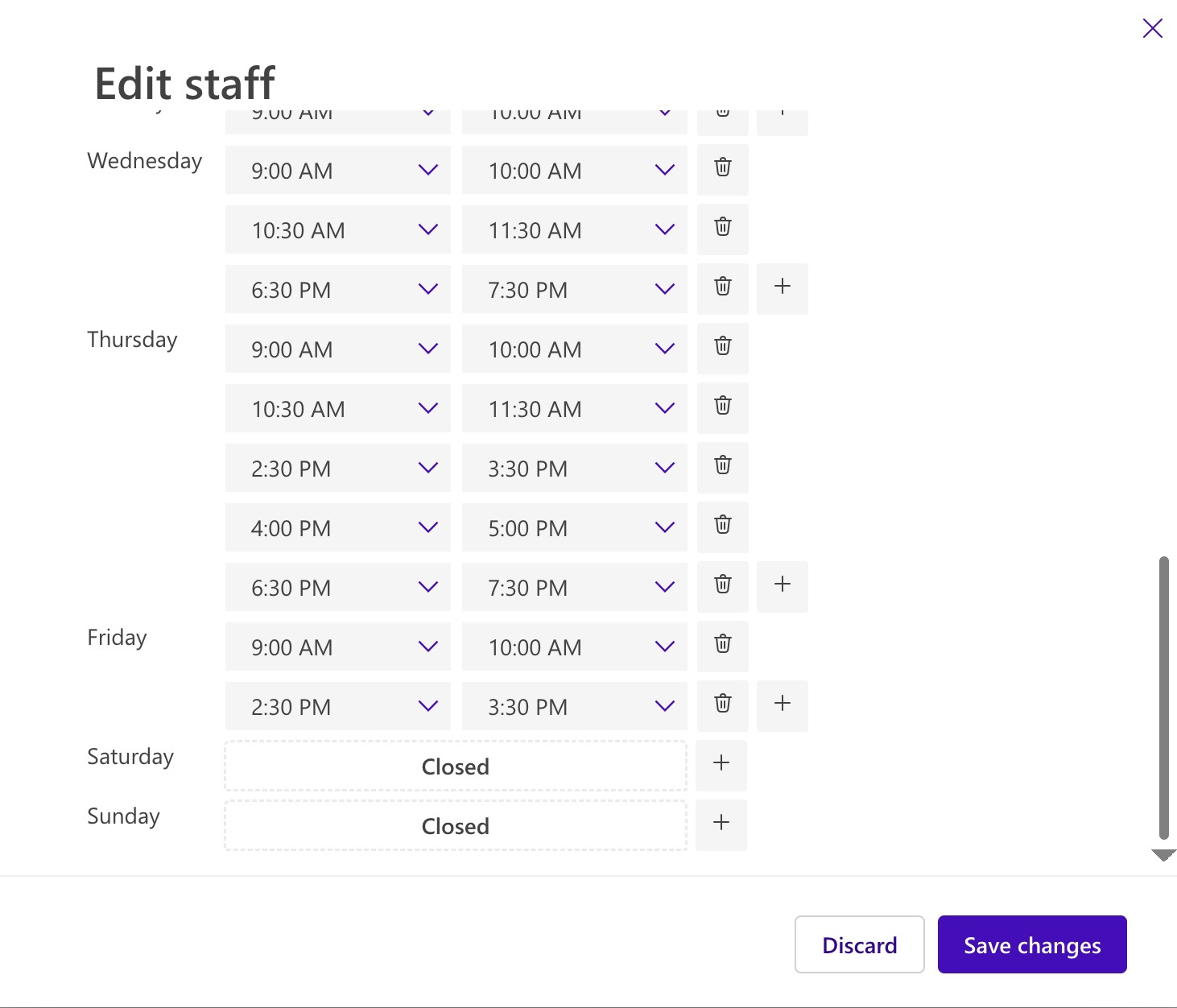
Task: Open Friday 2:30 PM start time dropdown
Action: pyautogui.click(x=338, y=706)
